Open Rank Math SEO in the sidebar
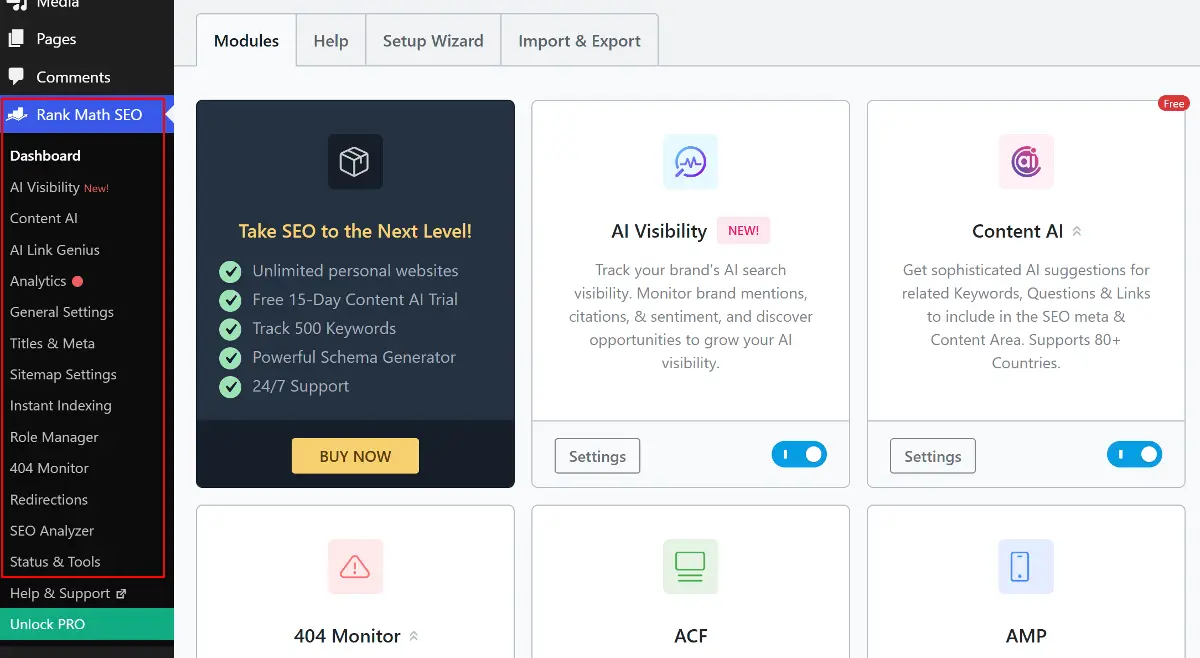 (x=87, y=115)
